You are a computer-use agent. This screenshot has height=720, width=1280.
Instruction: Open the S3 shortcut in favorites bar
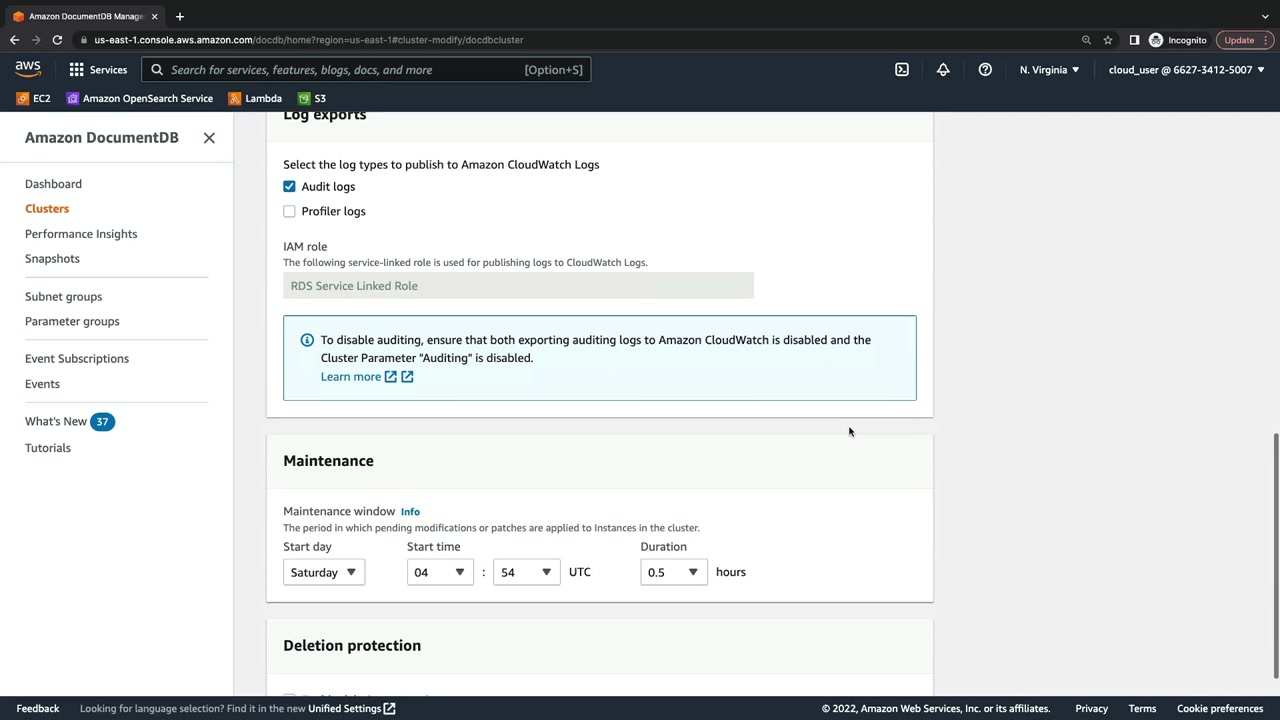pyautogui.click(x=312, y=99)
